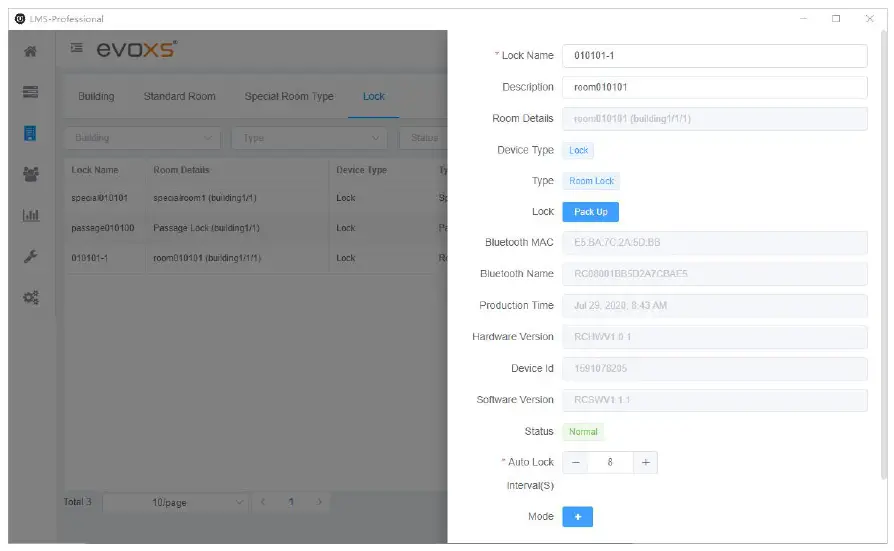Click the Room Lock type tag

tap(591, 181)
